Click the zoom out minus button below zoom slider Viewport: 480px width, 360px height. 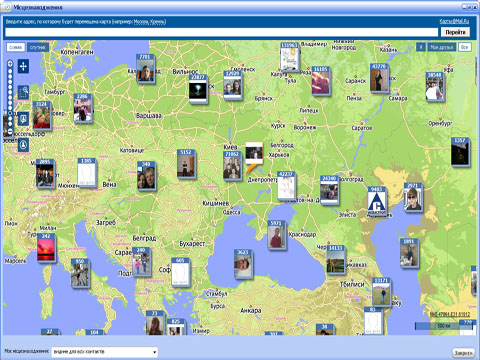(10, 132)
